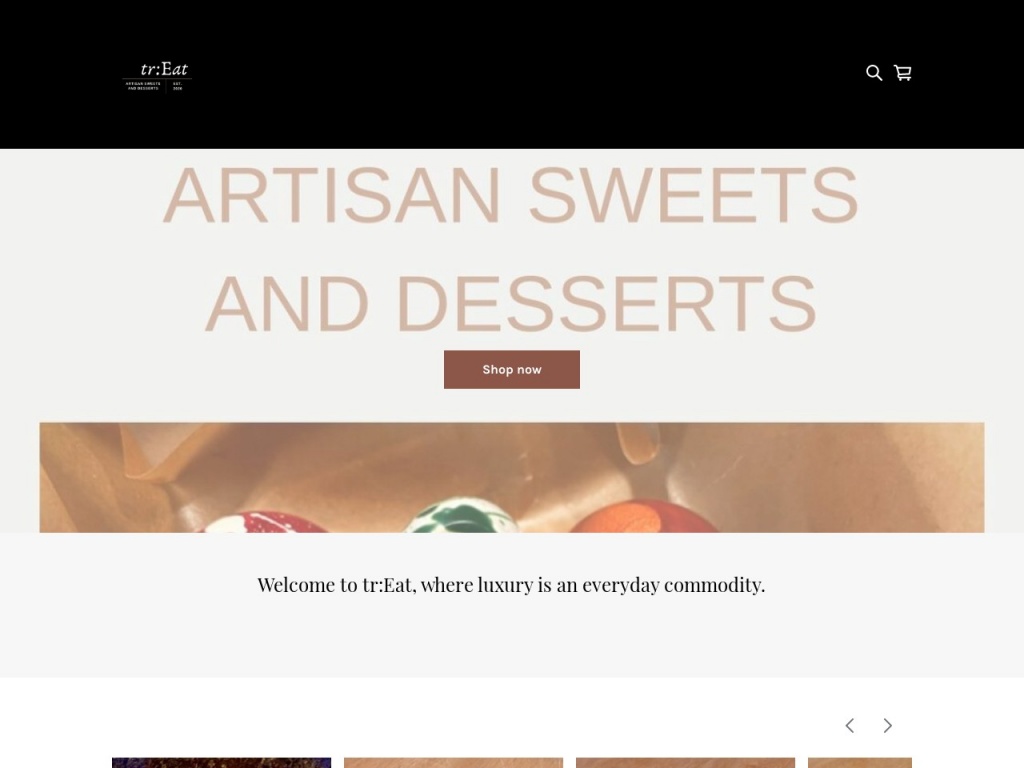Viewport: 1024px width, 768px height.
Task: Click the 'ARTISAN SWEETS' heading line
Action: 511,195
